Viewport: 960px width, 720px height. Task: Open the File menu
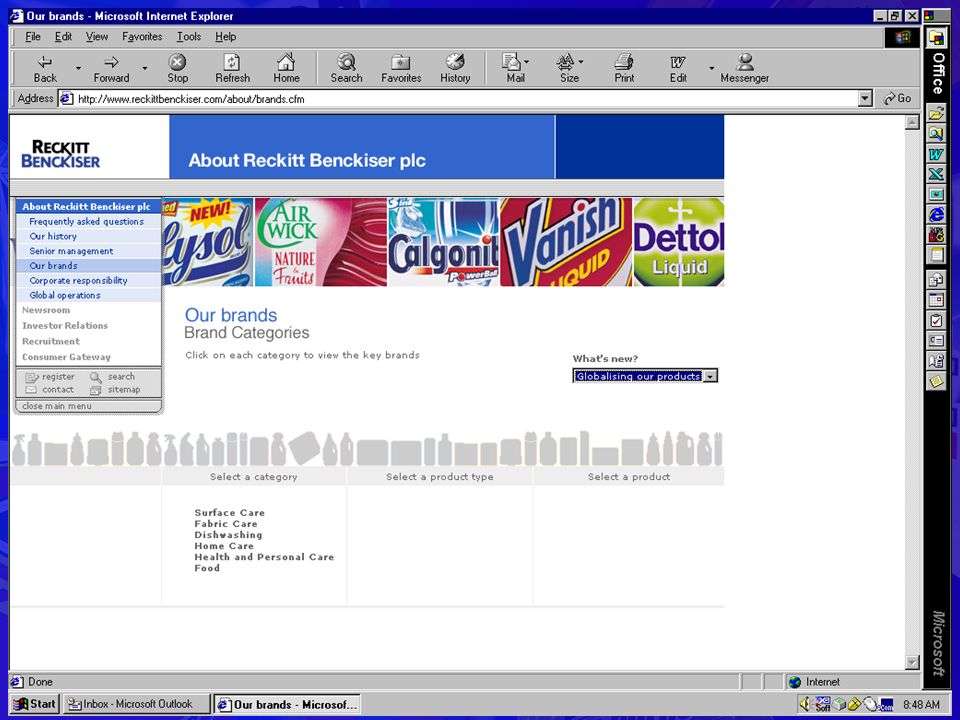pos(32,37)
